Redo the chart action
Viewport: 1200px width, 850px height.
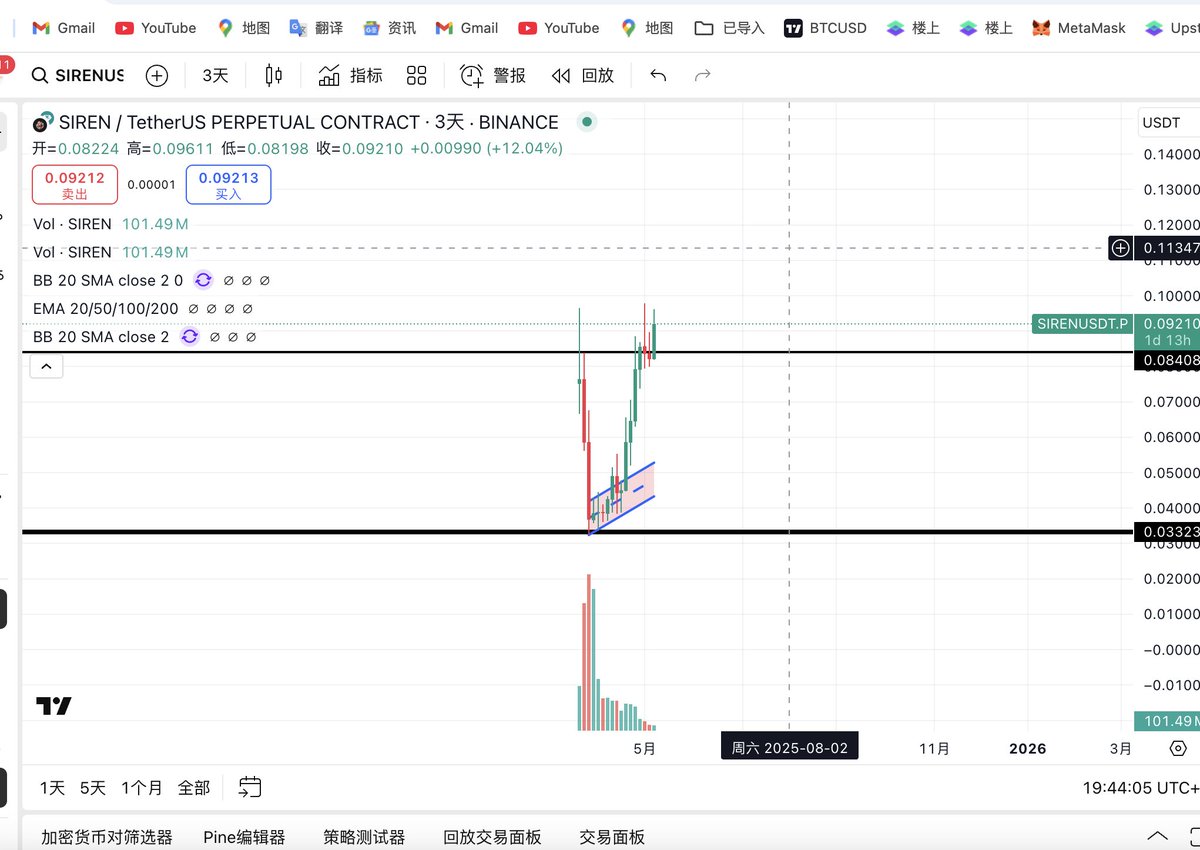[x=702, y=75]
